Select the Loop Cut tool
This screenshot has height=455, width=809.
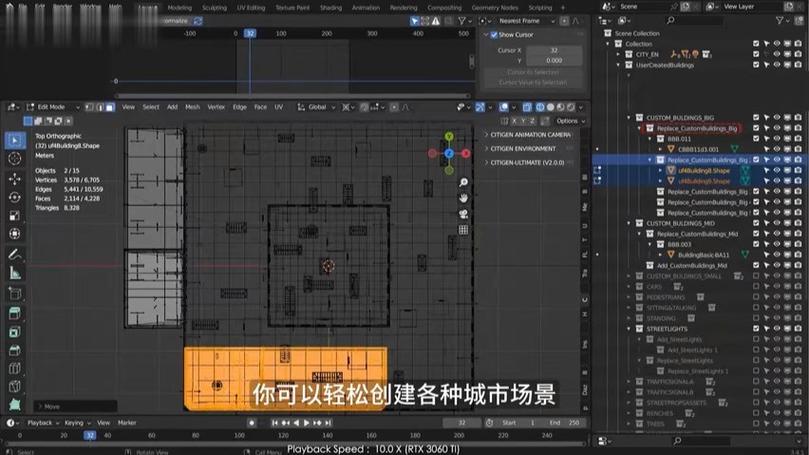(x=15, y=368)
